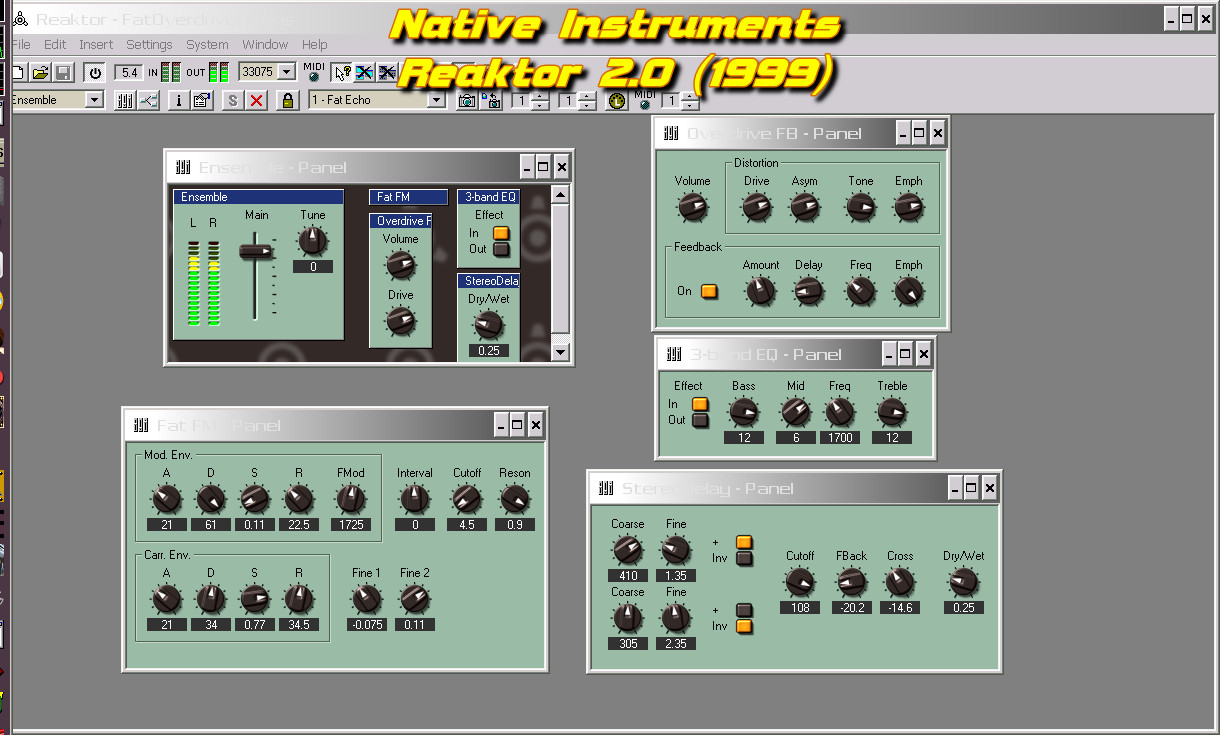Open the Edit menu
The image size is (1220, 735).
55,44
